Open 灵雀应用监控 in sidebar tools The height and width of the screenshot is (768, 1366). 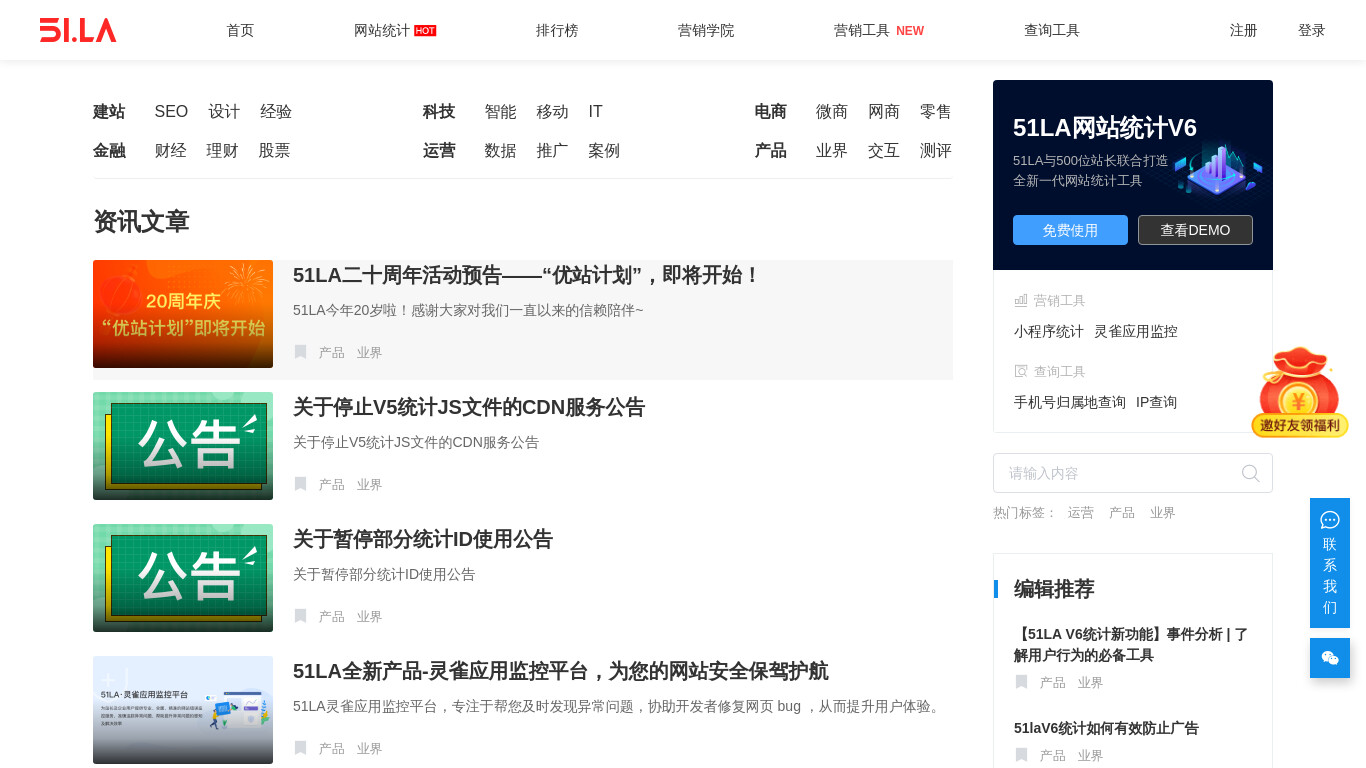point(1136,331)
